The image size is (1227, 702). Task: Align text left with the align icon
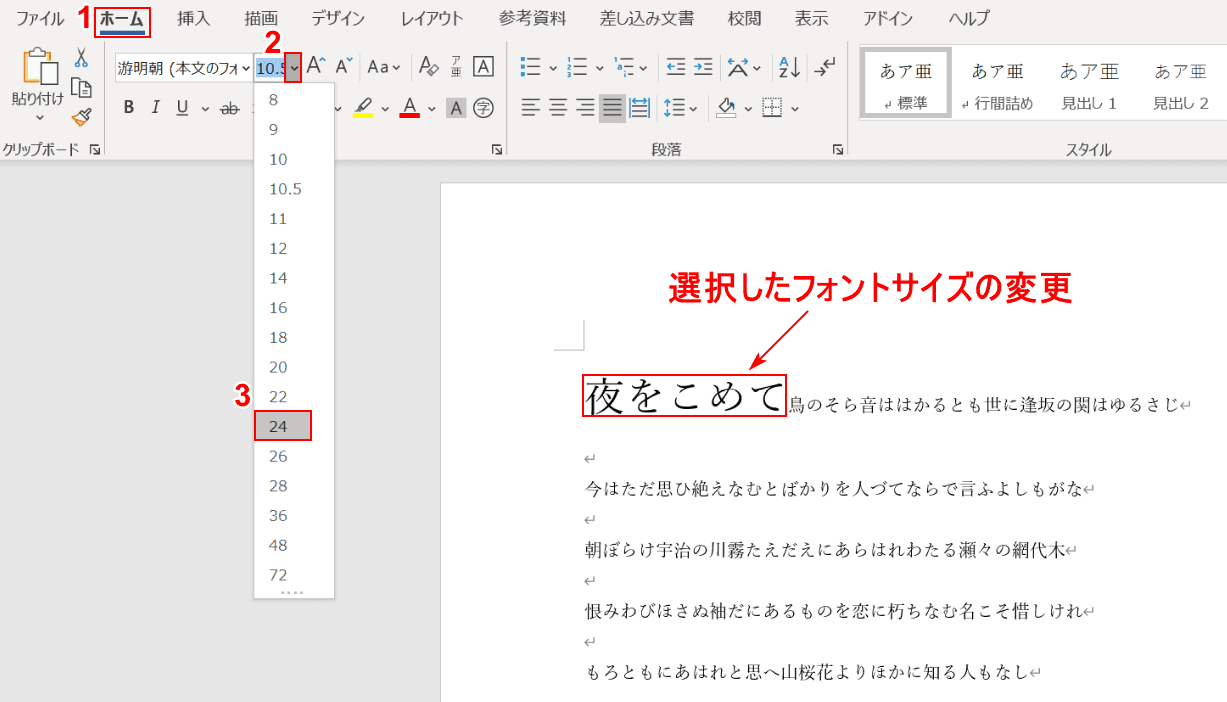pos(531,108)
